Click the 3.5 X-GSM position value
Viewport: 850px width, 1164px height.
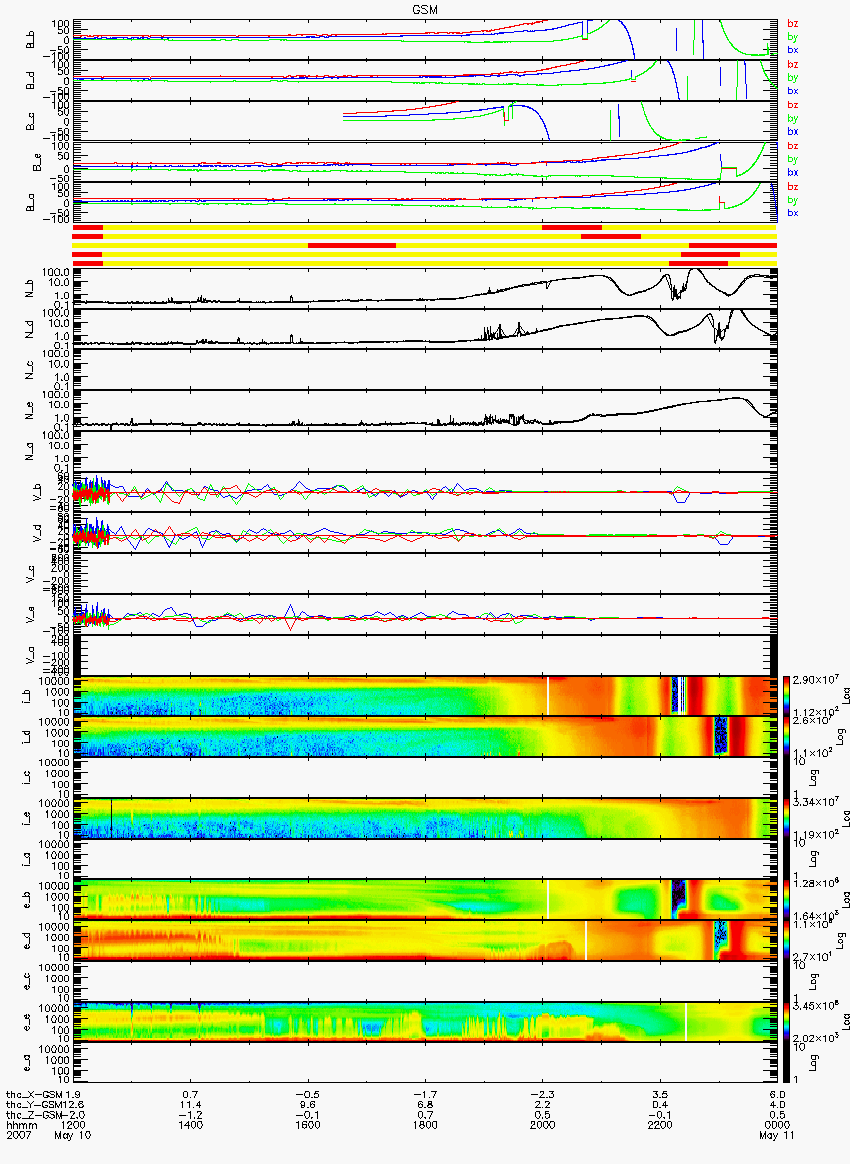(x=660, y=1094)
